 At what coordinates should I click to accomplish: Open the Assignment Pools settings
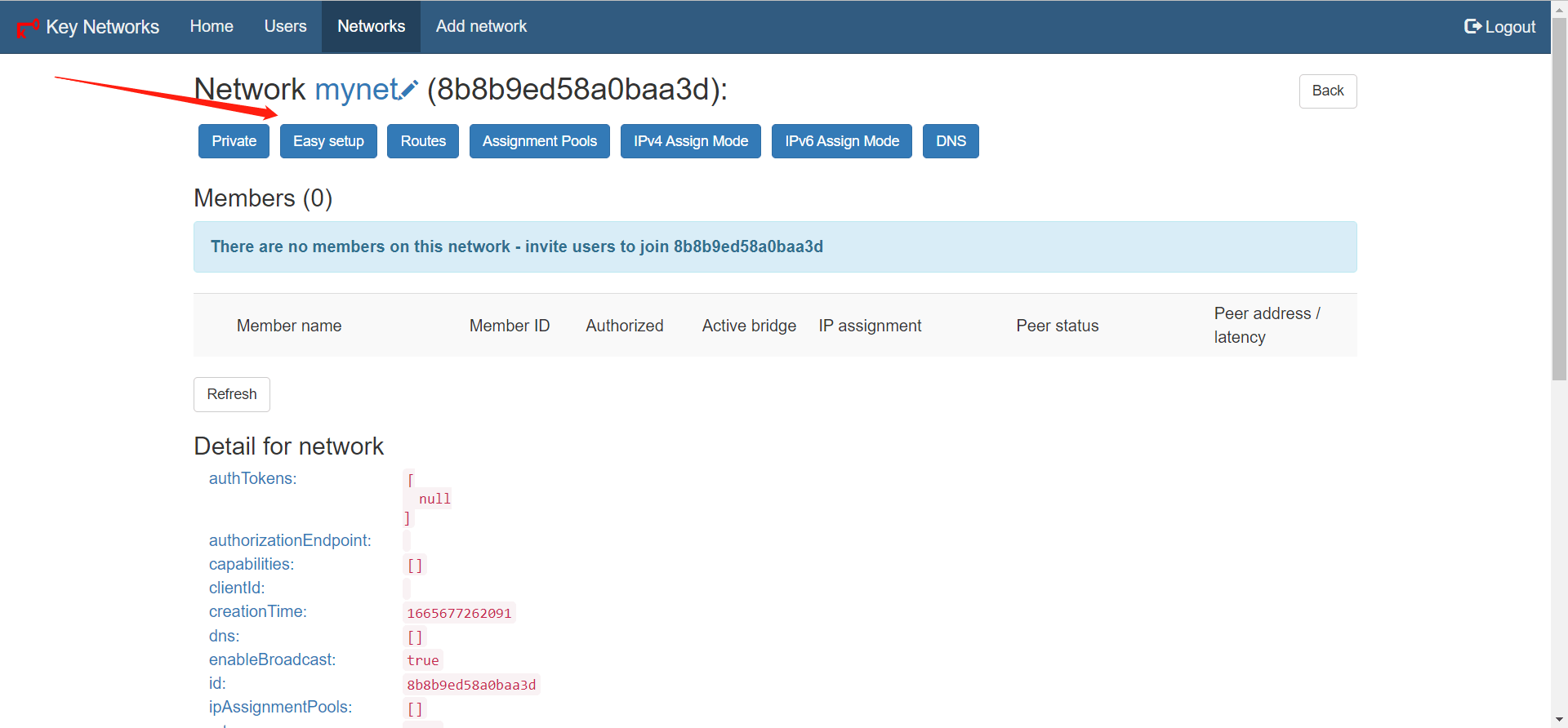(539, 141)
